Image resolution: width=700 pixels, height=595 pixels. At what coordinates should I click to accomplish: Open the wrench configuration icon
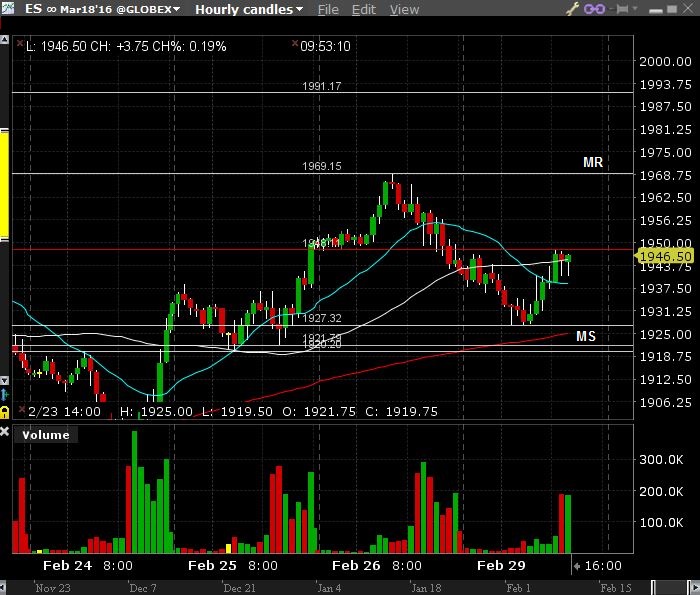573,9
